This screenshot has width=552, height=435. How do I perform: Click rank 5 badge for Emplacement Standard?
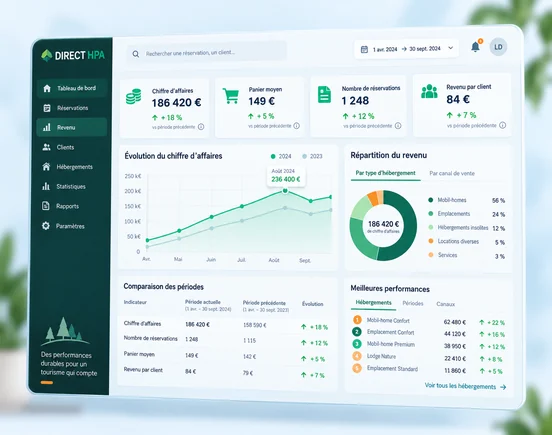(x=357, y=368)
